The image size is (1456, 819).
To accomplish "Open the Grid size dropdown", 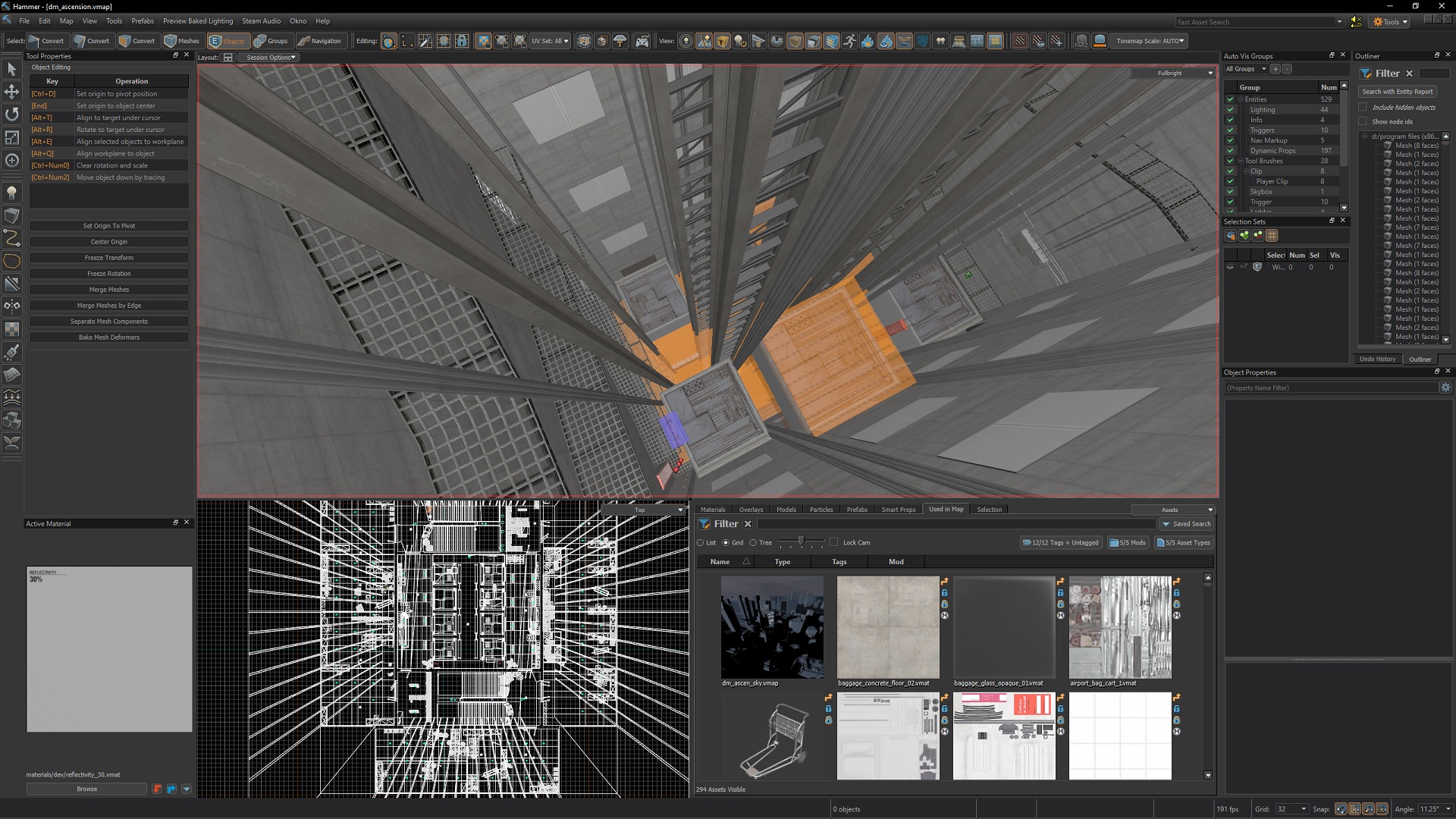I will tap(1291, 809).
